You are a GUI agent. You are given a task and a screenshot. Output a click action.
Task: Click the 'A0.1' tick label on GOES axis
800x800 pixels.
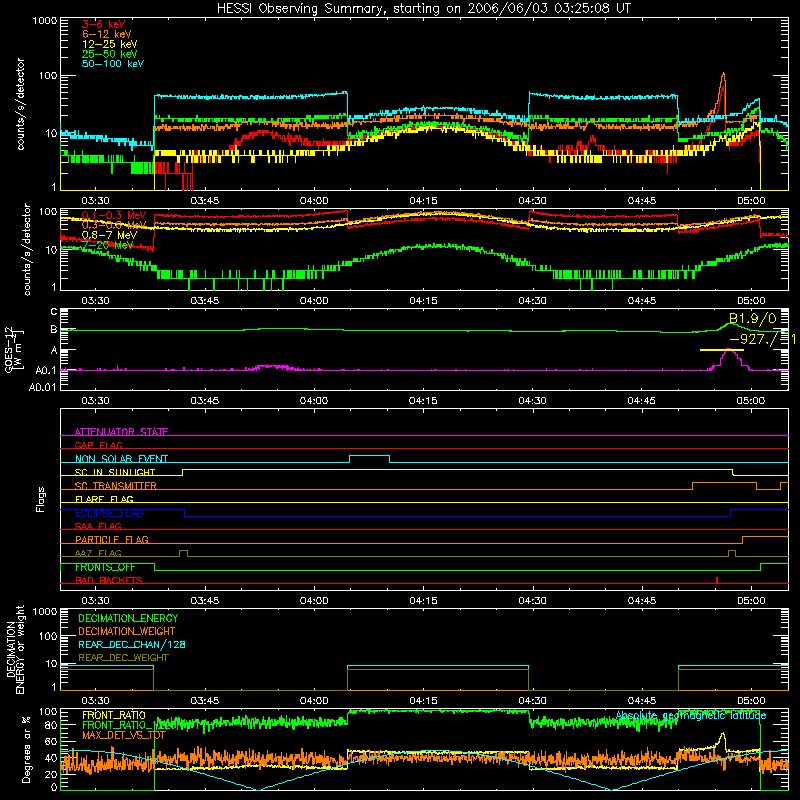46,370
